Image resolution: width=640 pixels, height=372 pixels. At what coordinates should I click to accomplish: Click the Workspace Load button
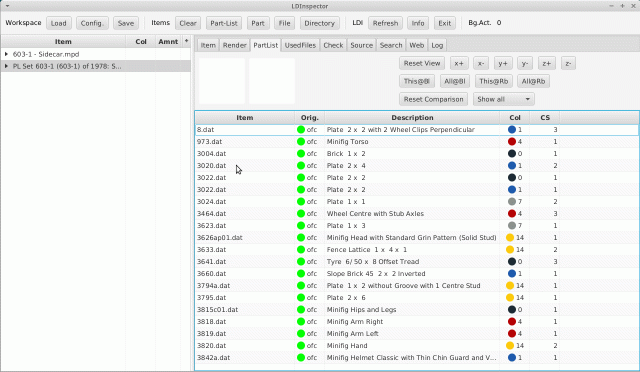58,23
